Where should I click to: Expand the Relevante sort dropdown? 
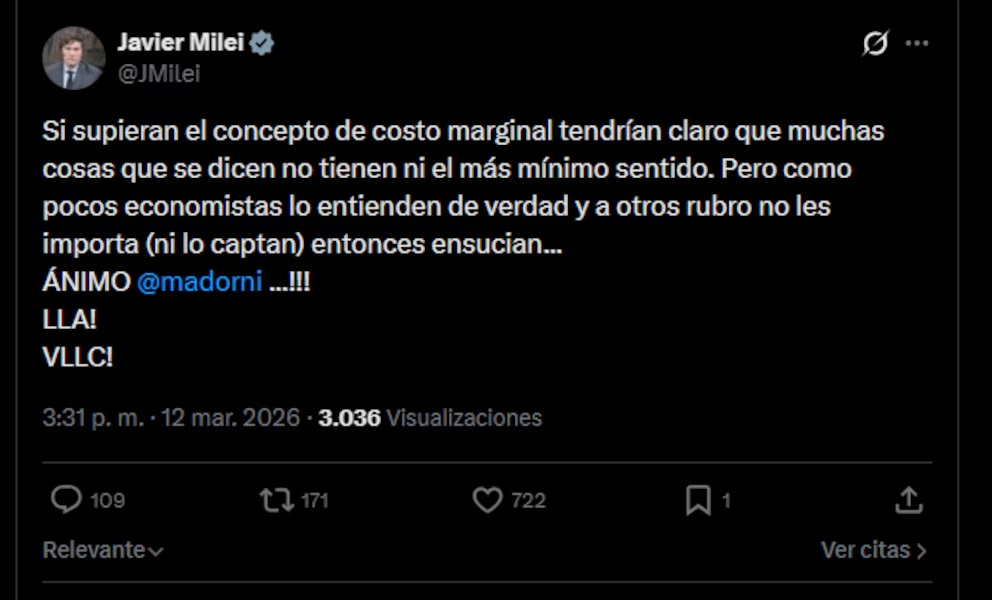click(103, 550)
